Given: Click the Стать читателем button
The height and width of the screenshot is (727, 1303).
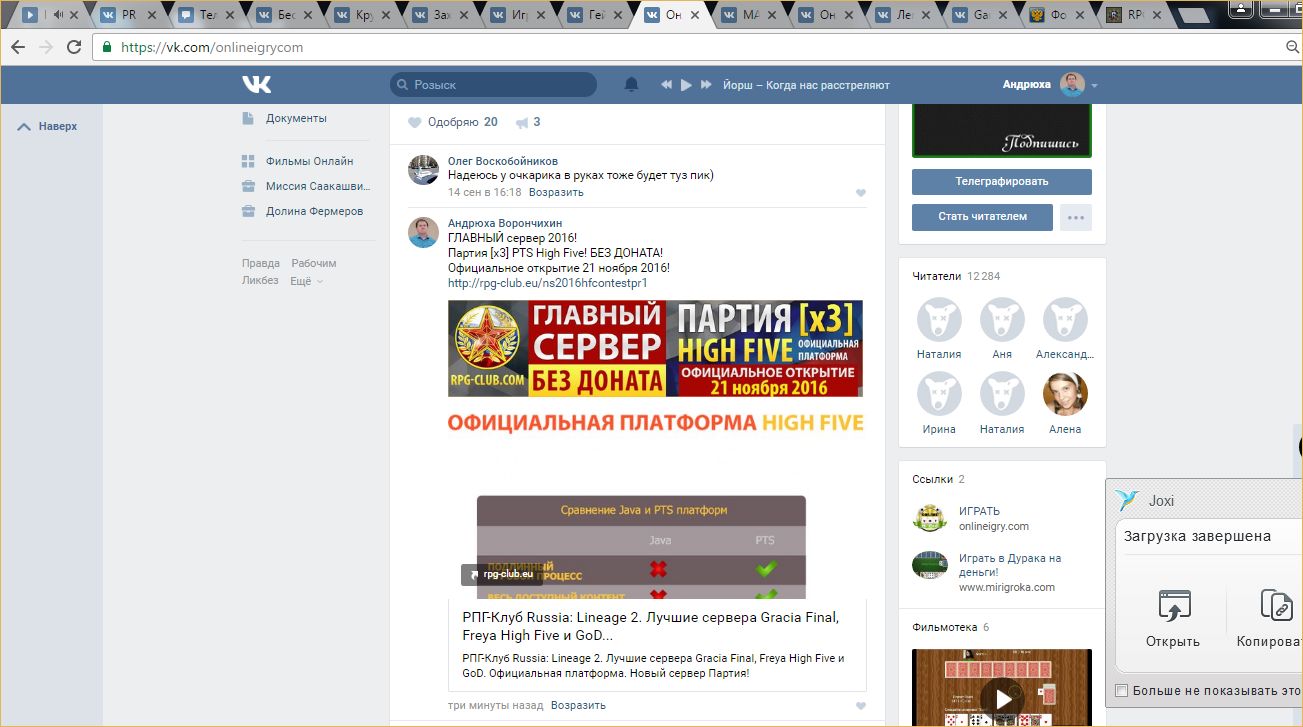Looking at the screenshot, I should click(x=982, y=217).
